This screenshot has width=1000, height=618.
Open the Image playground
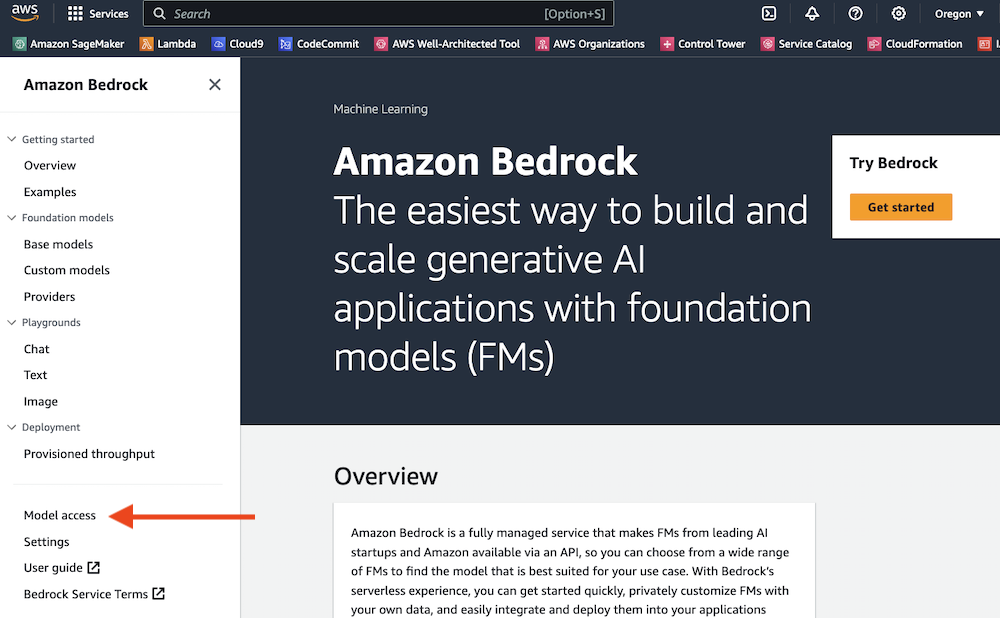[41, 401]
